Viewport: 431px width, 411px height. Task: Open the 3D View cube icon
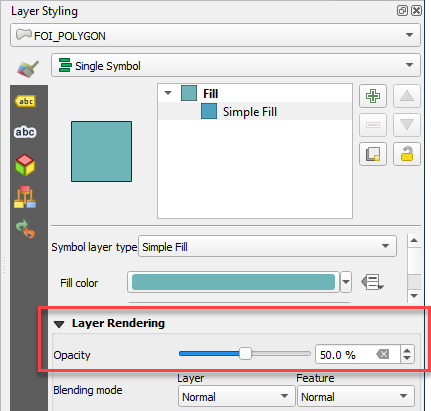[25, 165]
